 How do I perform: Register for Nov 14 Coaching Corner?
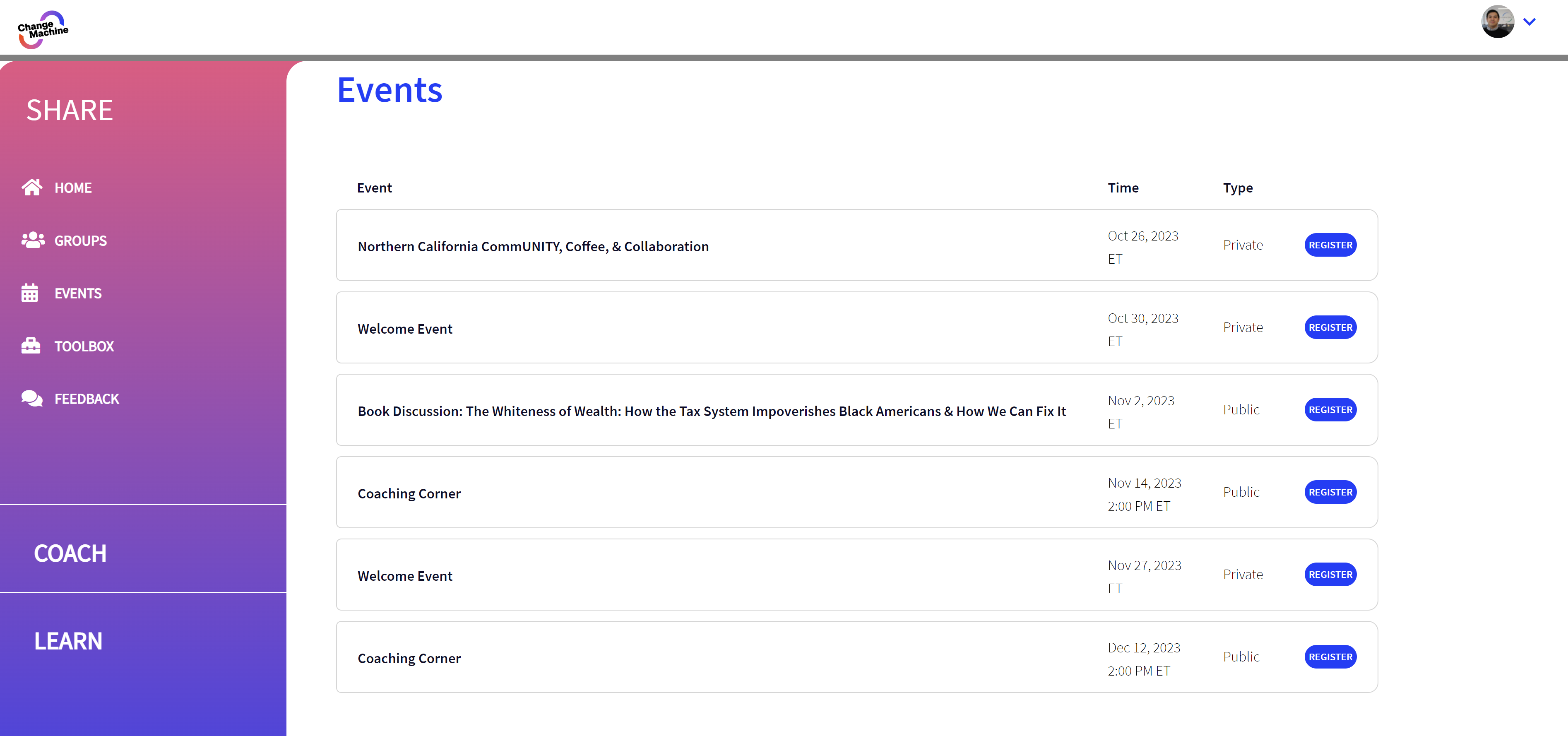[1330, 492]
